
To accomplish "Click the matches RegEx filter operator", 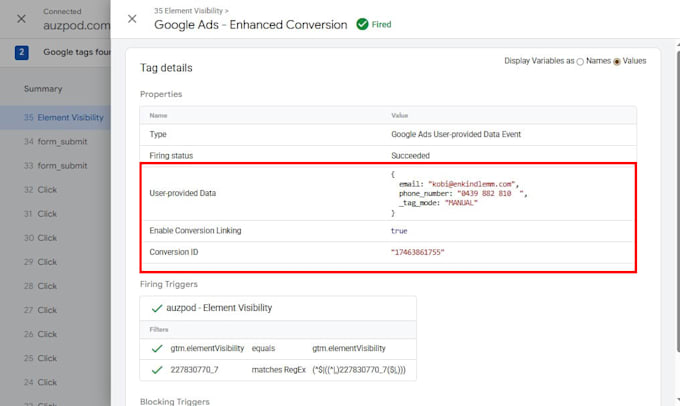I will pyautogui.click(x=278, y=370).
